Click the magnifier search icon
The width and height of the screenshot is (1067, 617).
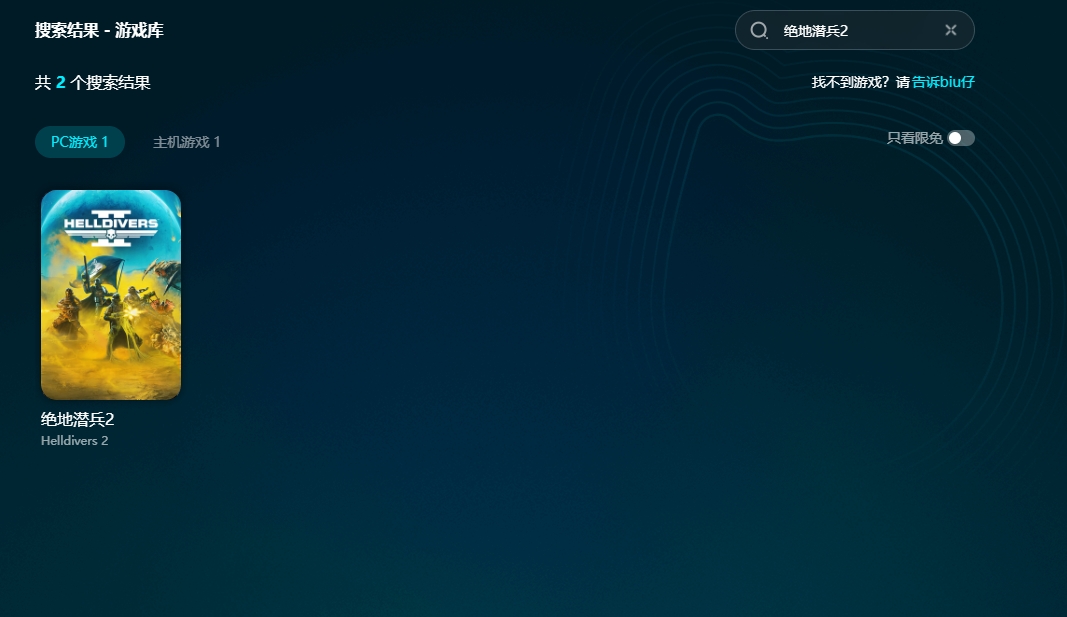759,30
